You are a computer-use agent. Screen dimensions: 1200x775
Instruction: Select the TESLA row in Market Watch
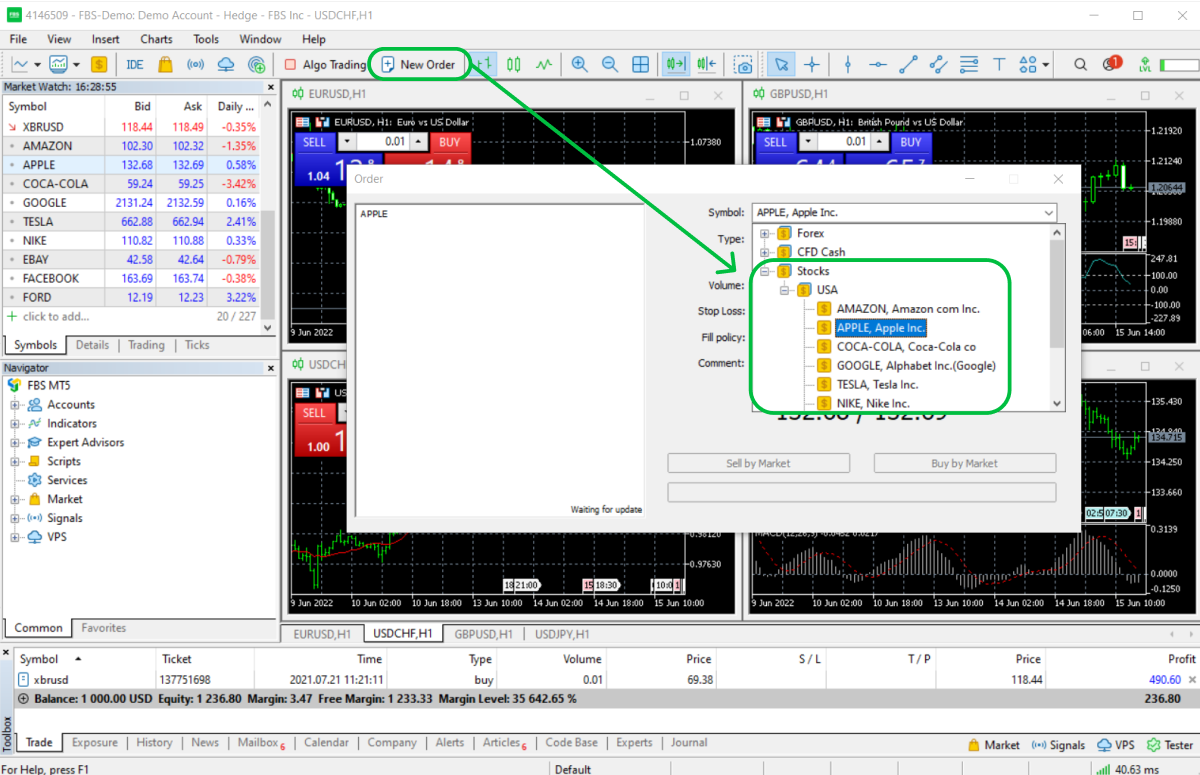tap(131, 221)
